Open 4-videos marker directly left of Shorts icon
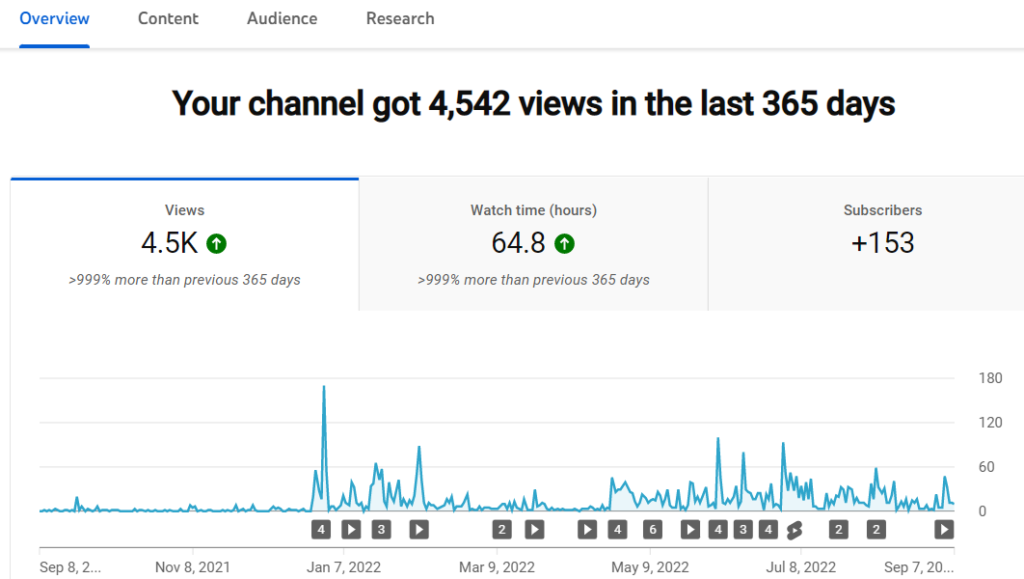 (x=768, y=529)
